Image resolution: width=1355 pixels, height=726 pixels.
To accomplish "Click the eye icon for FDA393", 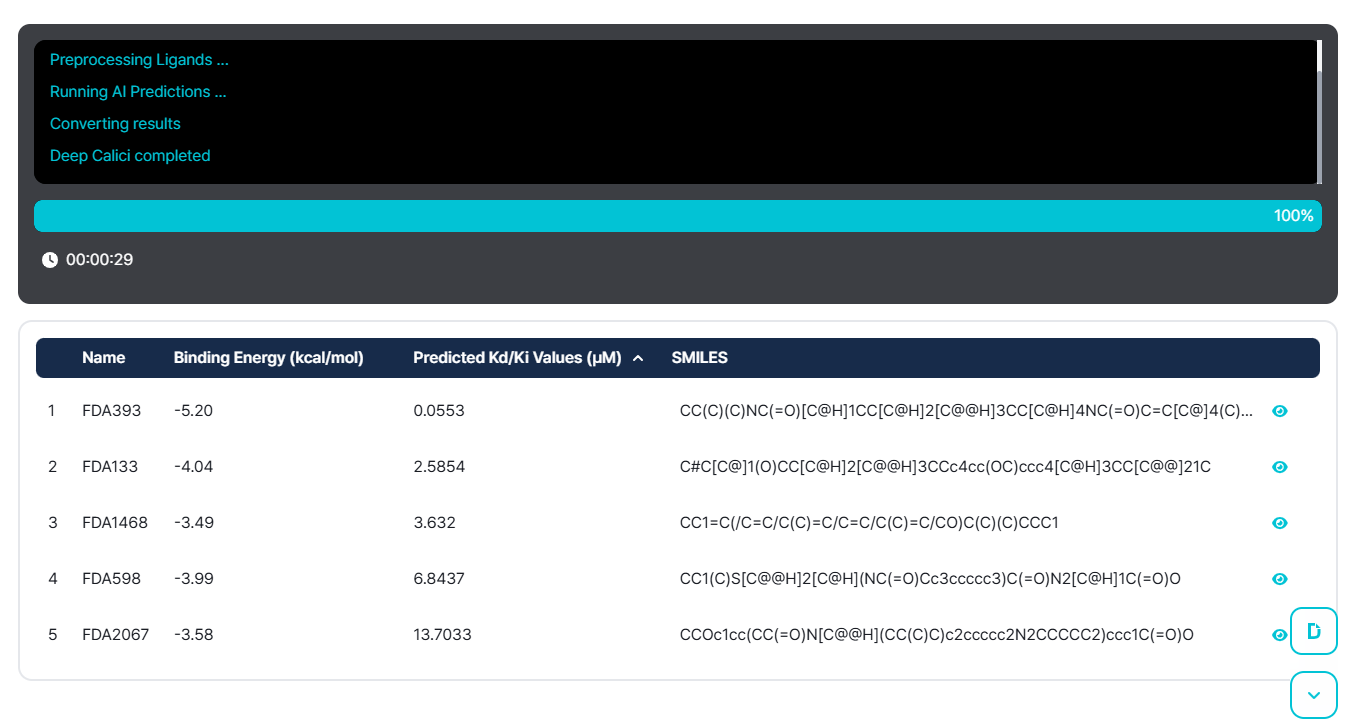I will point(1279,411).
